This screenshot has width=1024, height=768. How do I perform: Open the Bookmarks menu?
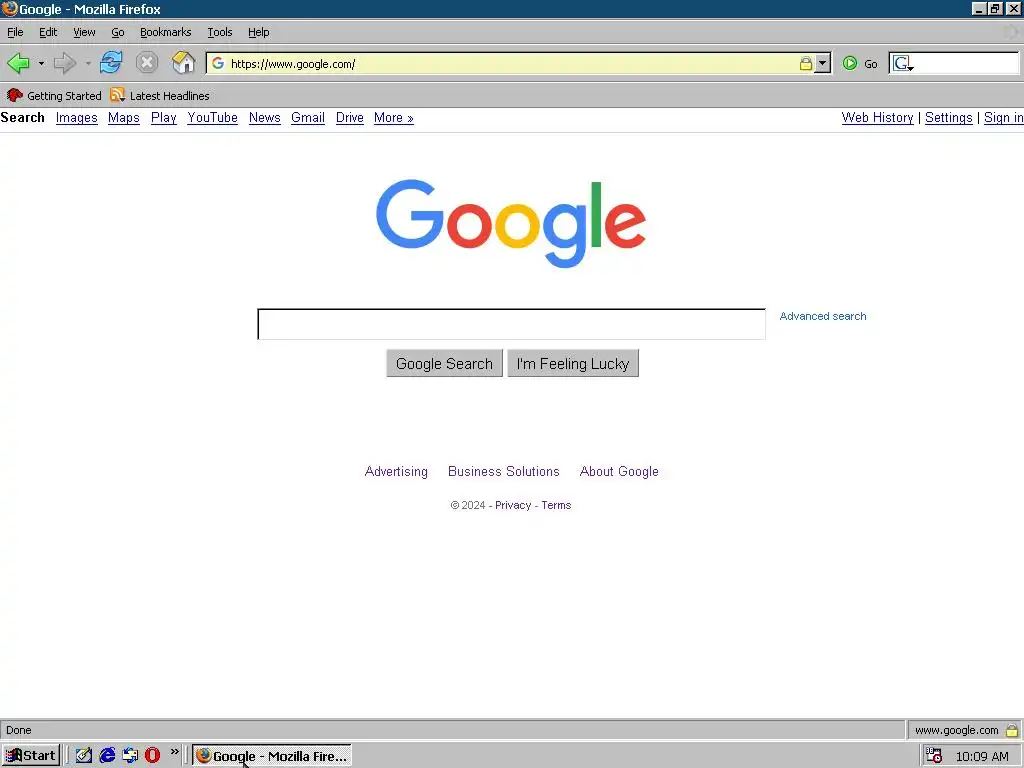pyautogui.click(x=165, y=32)
